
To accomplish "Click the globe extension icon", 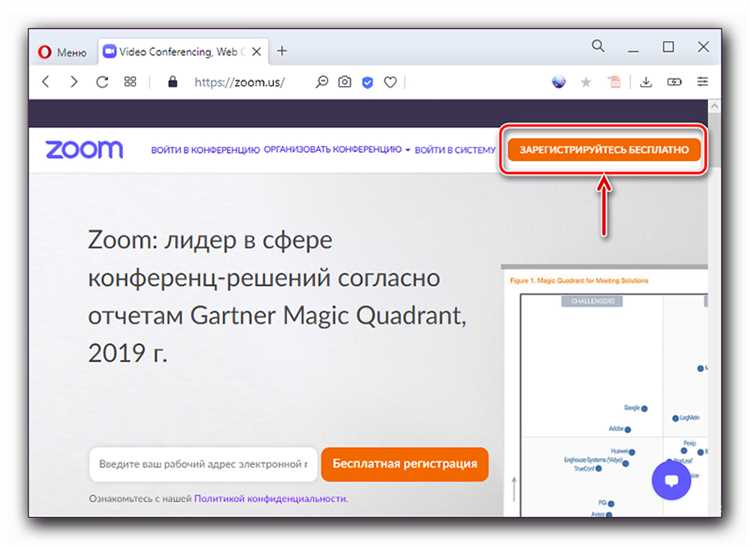I will click(558, 82).
